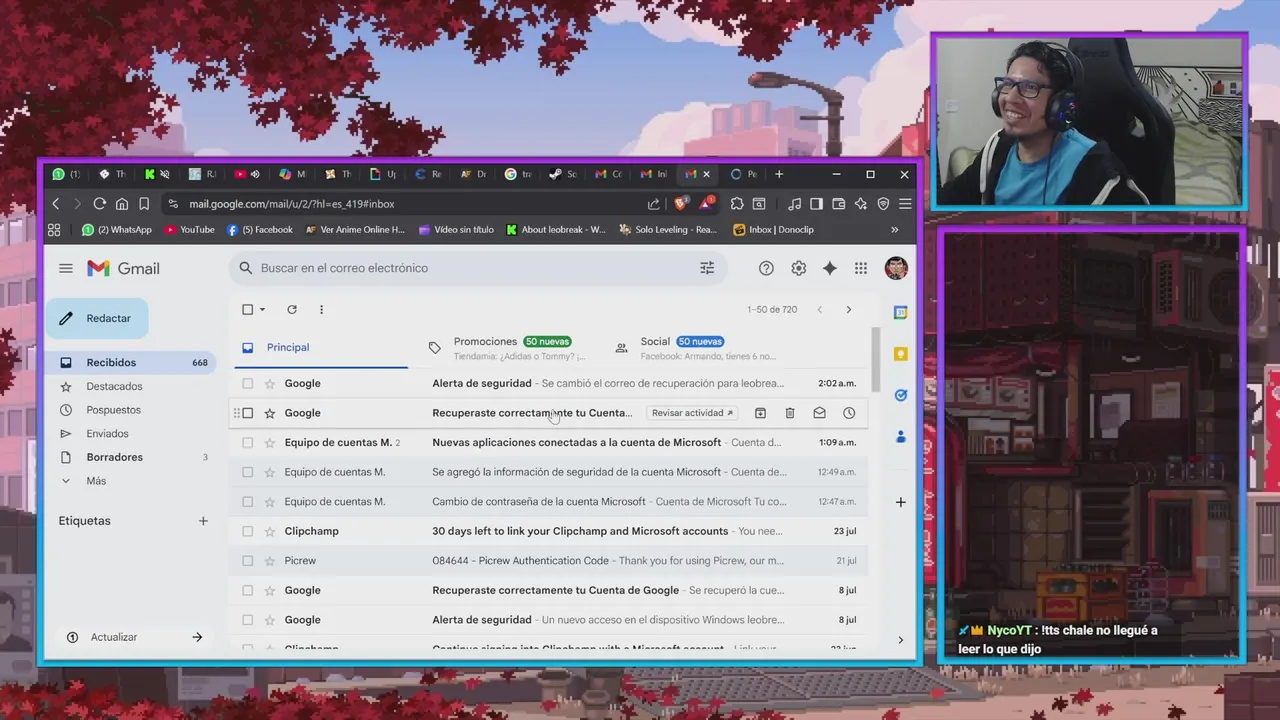Viewport: 1280px width, 720px height.
Task: Bookmark this page in browser
Action: [144, 204]
